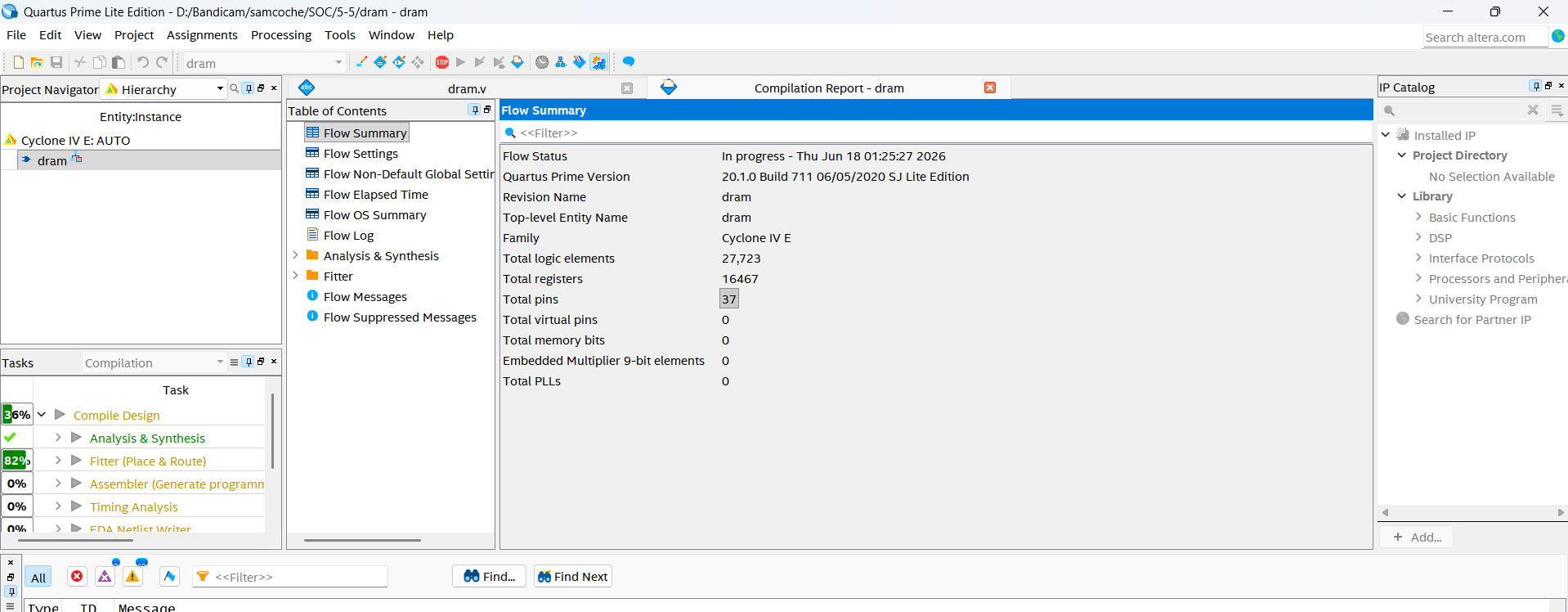
Task: Open Flow Elapsed Time report
Action: pyautogui.click(x=375, y=194)
